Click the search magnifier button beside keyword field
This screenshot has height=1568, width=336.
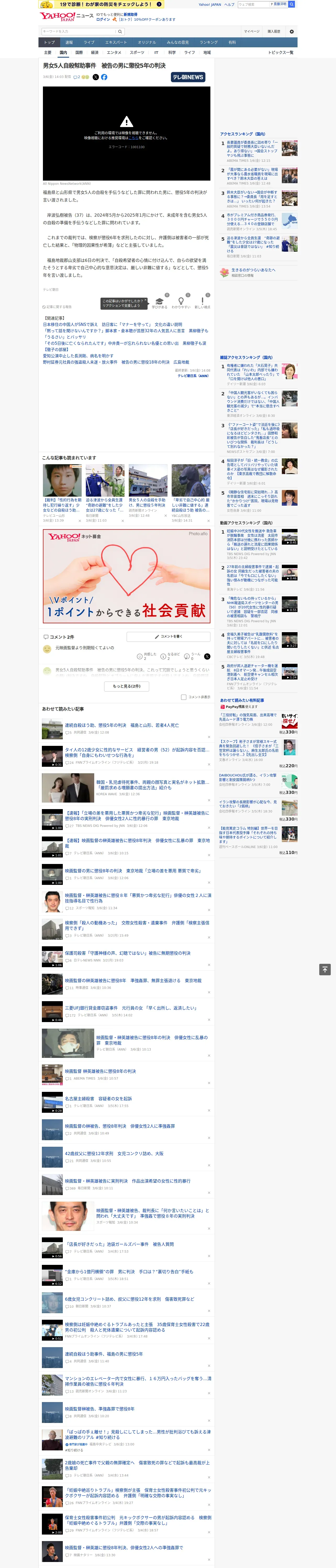point(120,32)
